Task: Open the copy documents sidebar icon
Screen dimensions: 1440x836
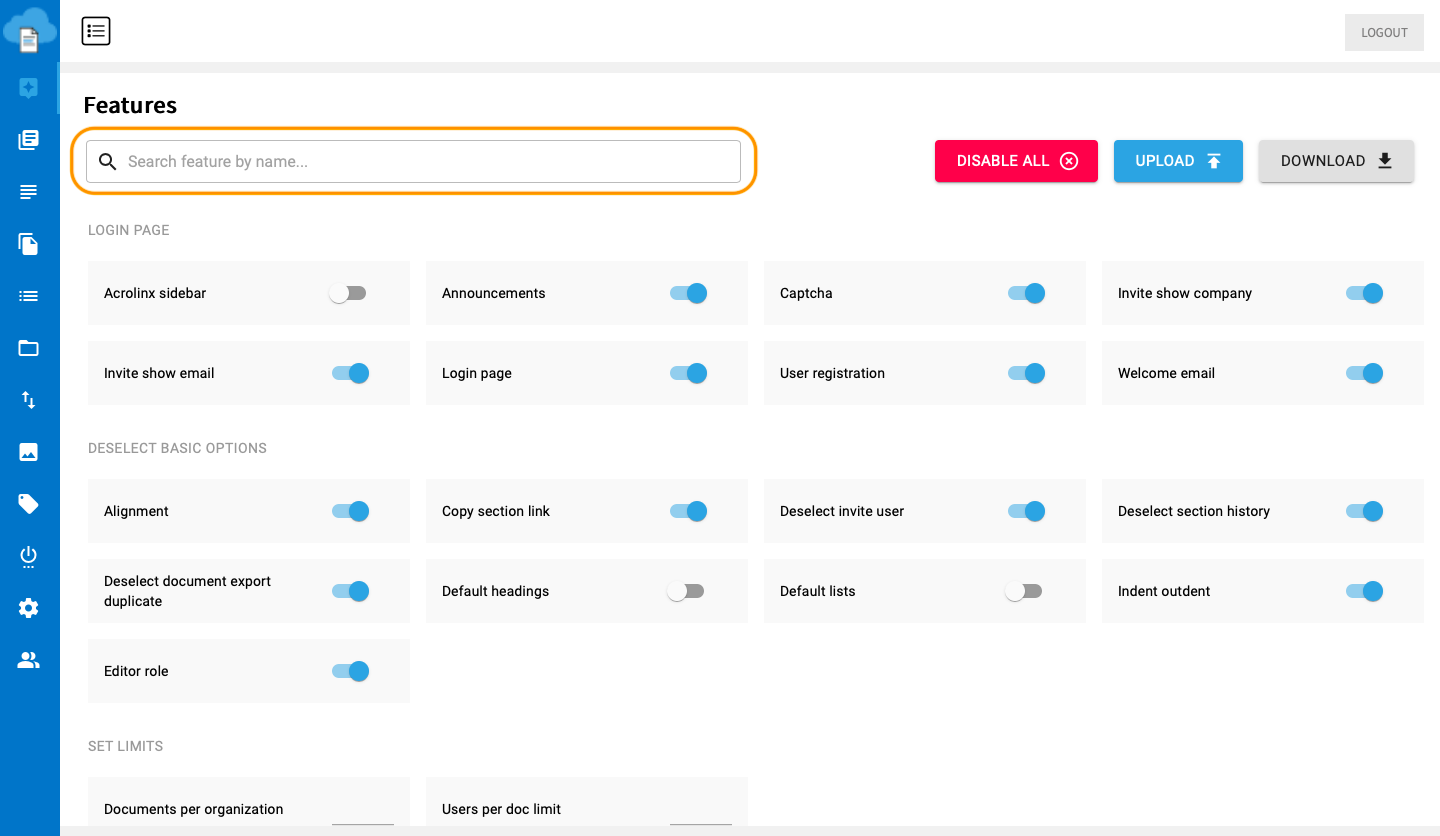Action: [x=29, y=244]
